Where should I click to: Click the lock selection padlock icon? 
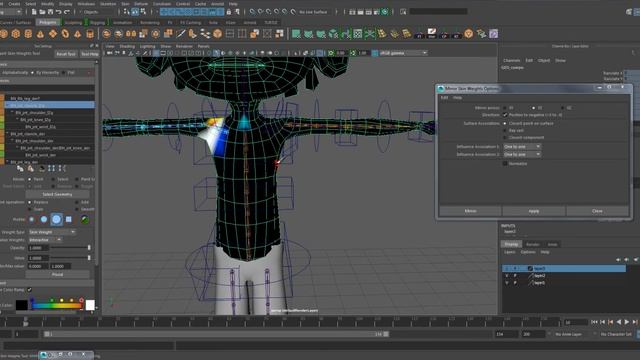tap(229, 12)
